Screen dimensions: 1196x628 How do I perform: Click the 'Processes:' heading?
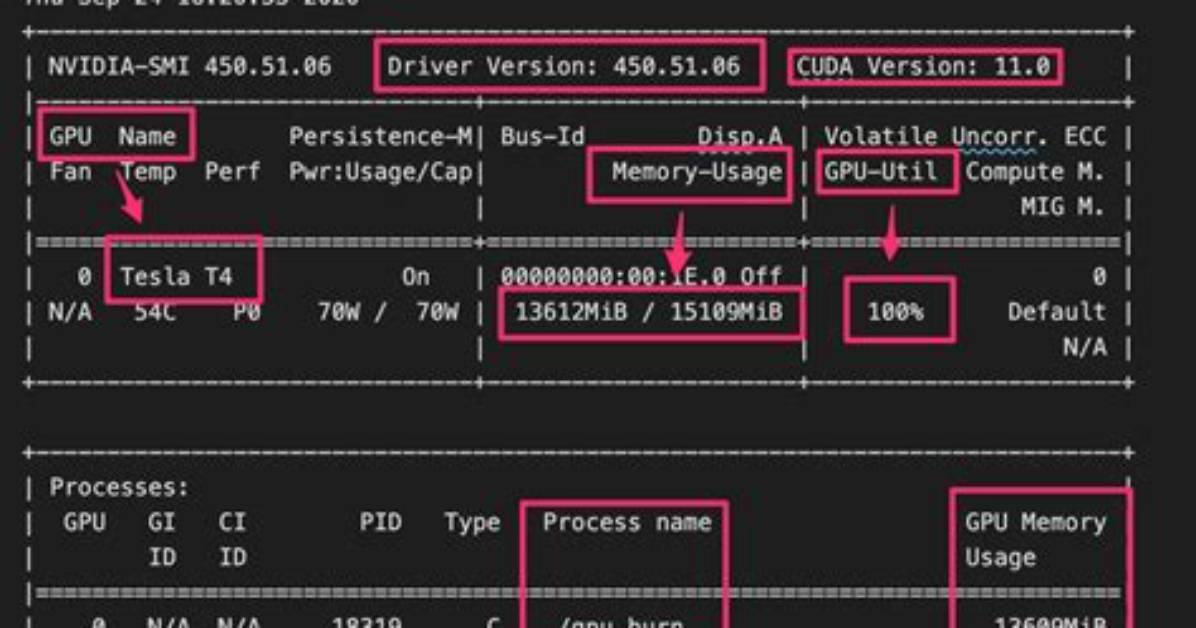click(x=119, y=487)
